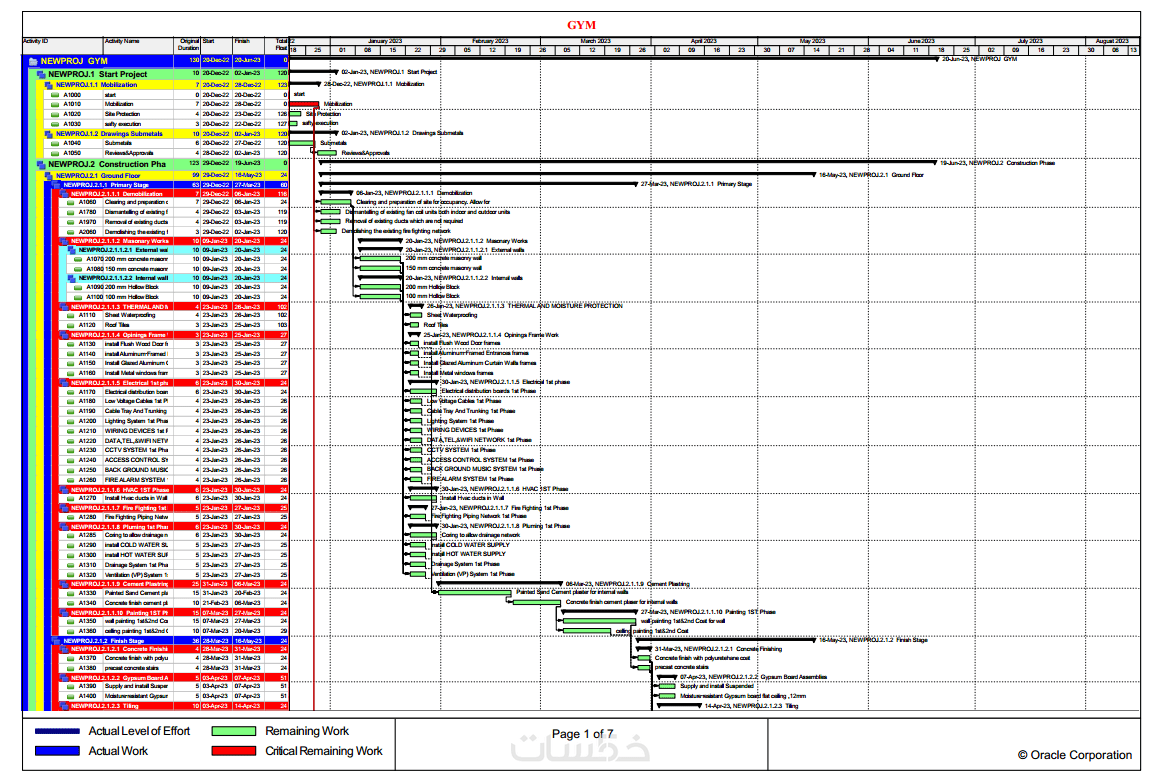Viewport: 1161px width, 778px height.
Task: Select the NEWPROJ.2.1.2.3 Tiling row
Action: (x=173, y=706)
